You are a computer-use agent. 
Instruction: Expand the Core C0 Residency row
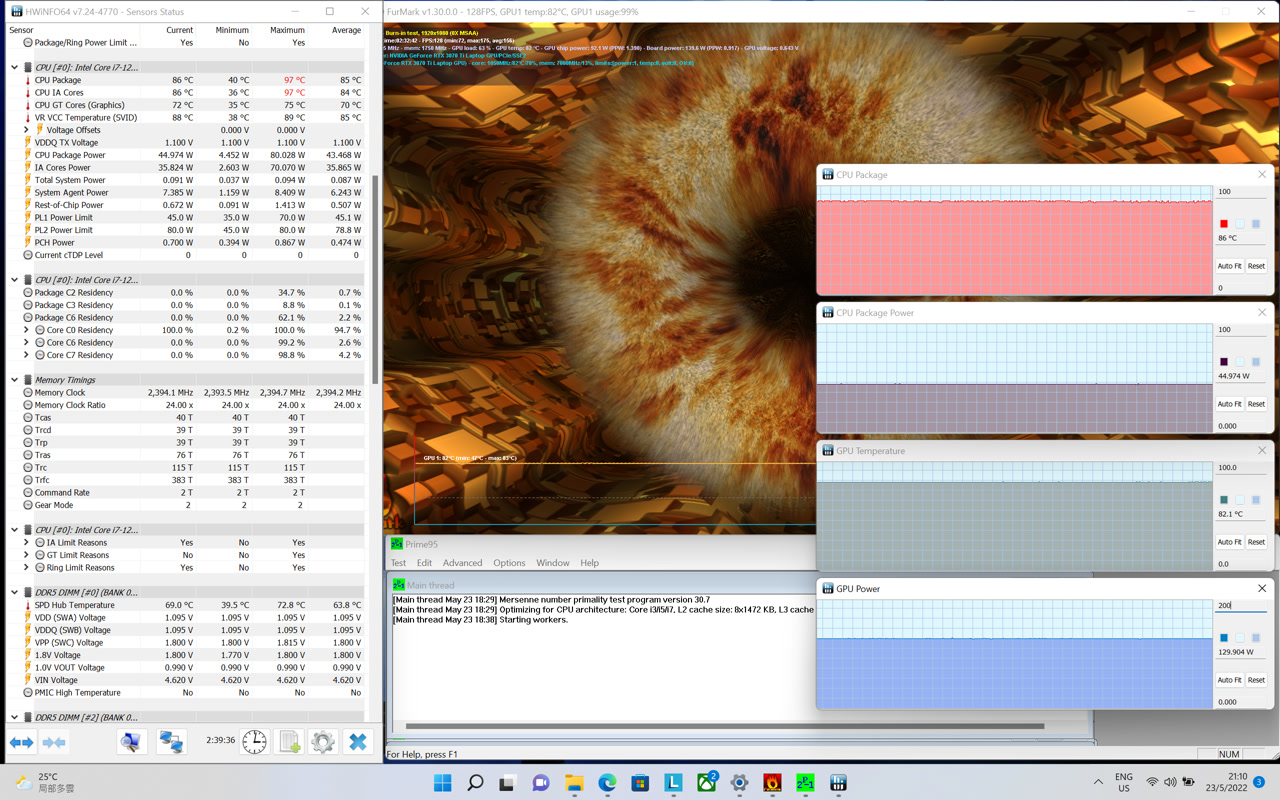pos(27,330)
